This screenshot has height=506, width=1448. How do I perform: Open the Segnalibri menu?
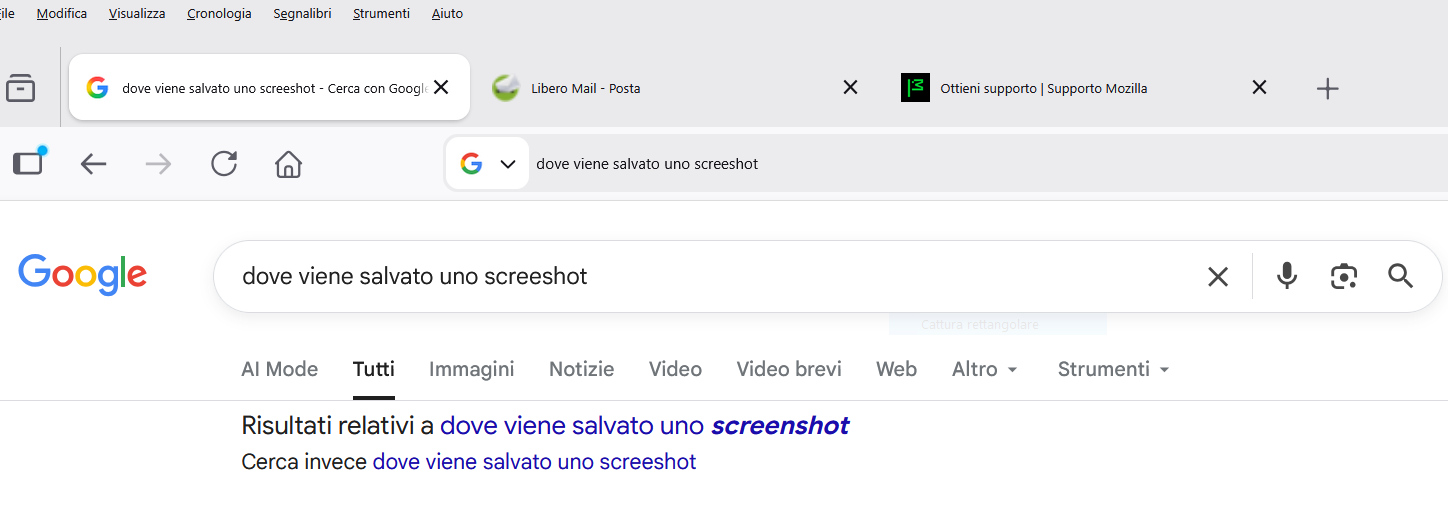click(x=302, y=14)
